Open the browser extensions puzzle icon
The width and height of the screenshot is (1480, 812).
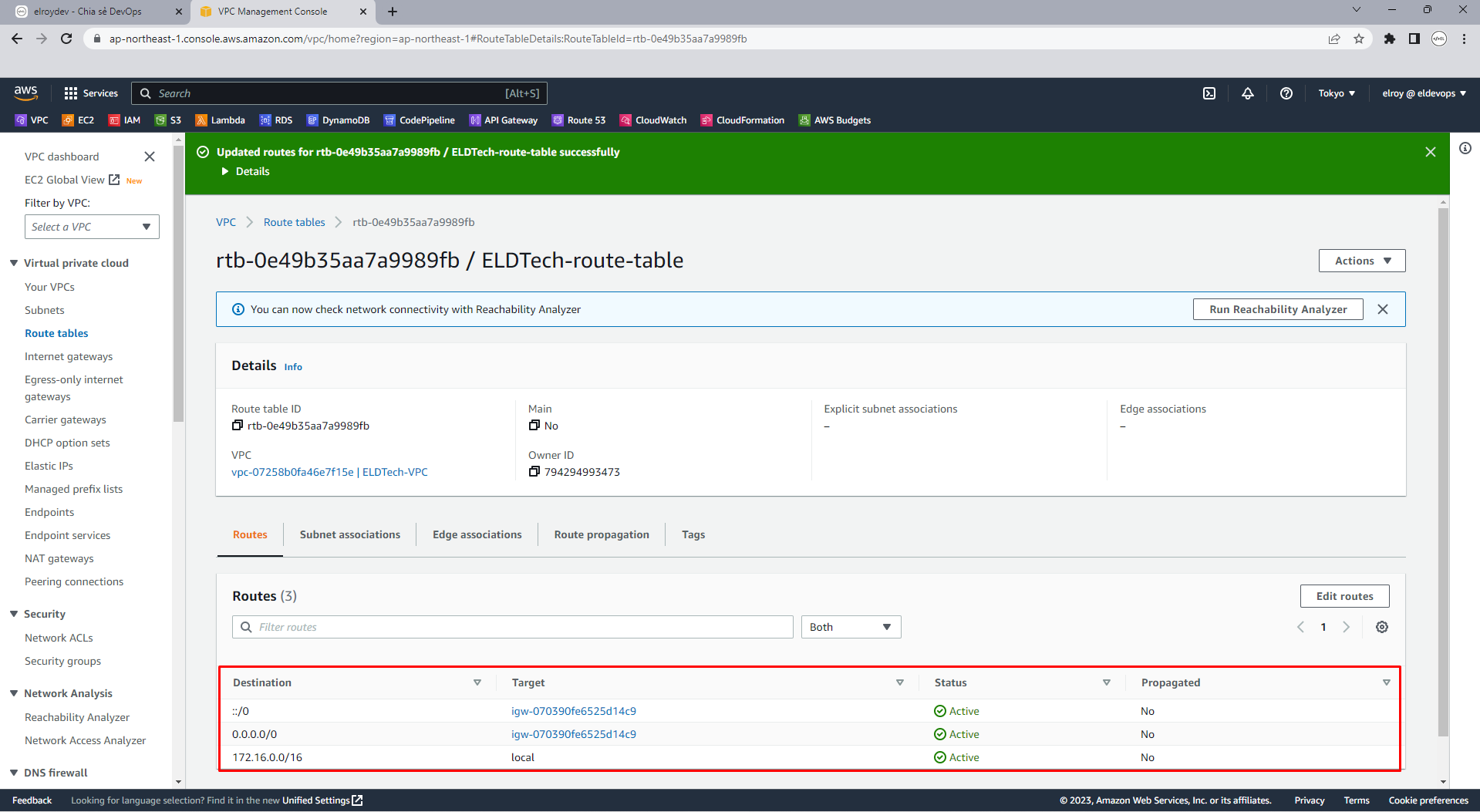coord(1389,39)
